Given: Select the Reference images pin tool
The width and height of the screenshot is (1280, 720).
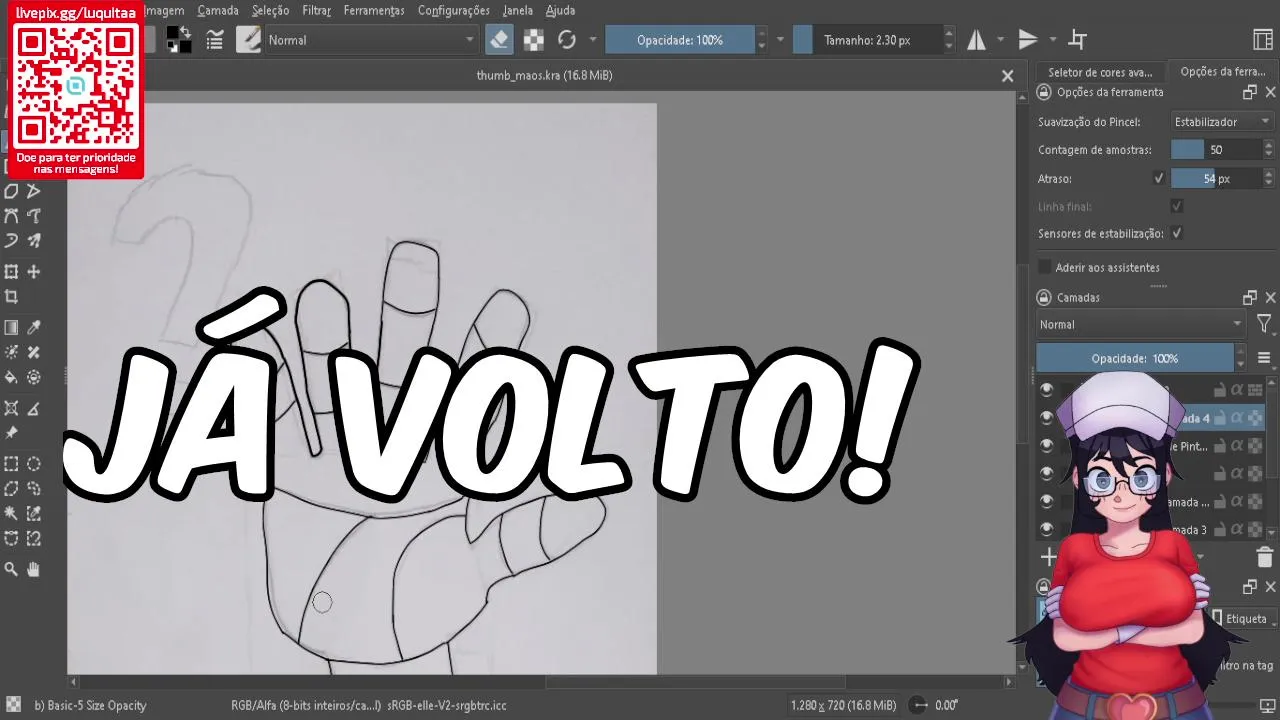Looking at the screenshot, I should [x=11, y=434].
